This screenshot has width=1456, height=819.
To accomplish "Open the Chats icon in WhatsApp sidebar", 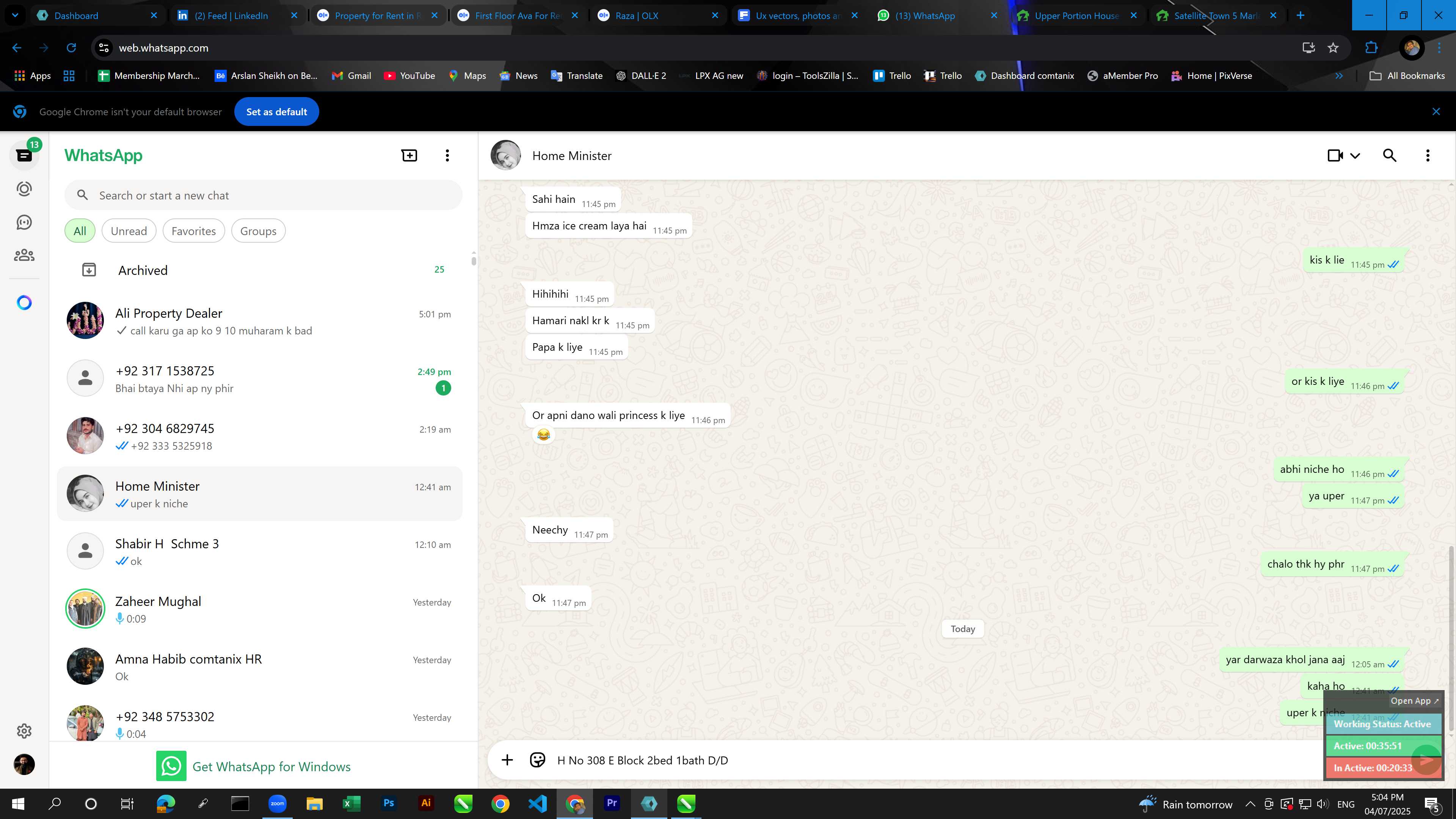I will pyautogui.click(x=24, y=155).
